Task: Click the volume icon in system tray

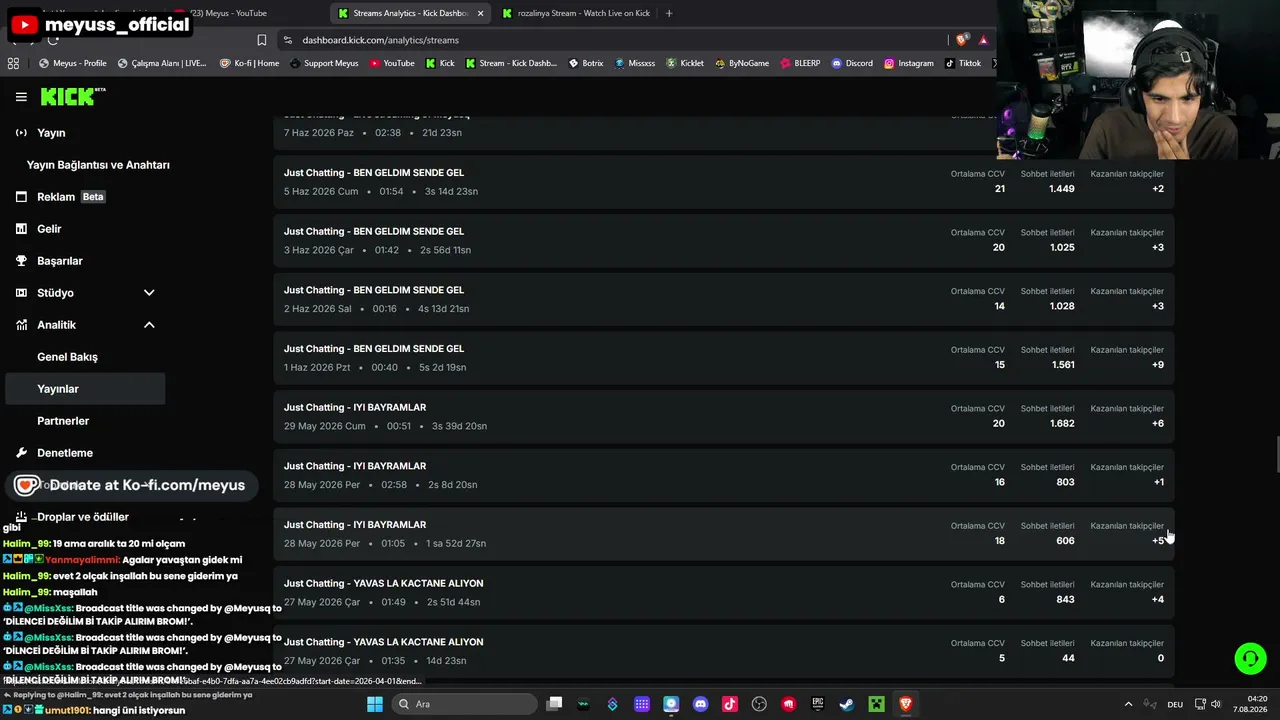Action: tap(1216, 704)
